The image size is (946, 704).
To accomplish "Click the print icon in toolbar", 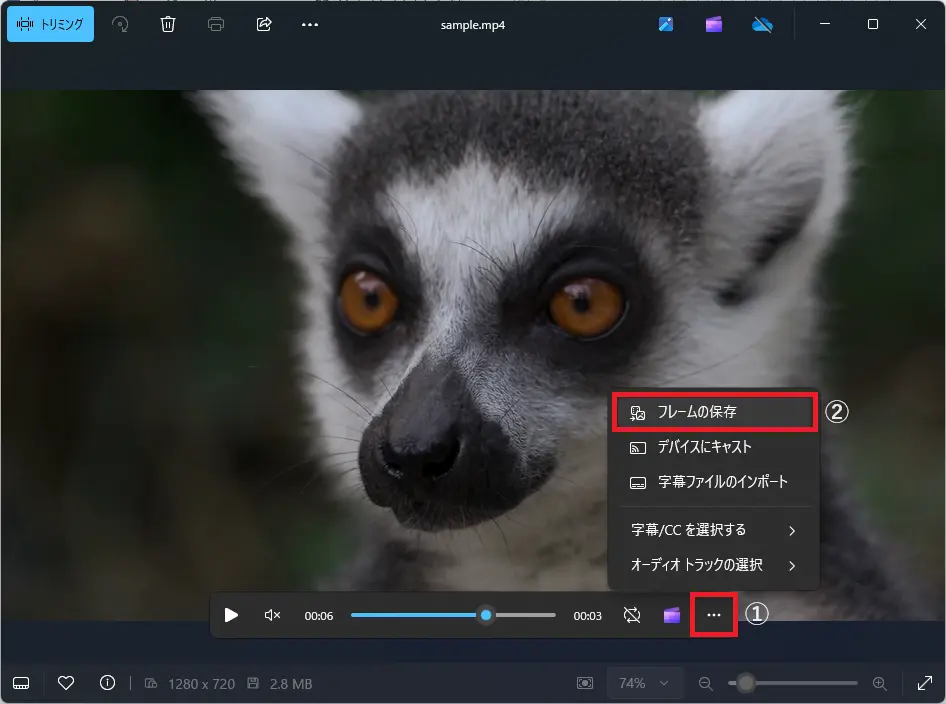I will click(216, 25).
